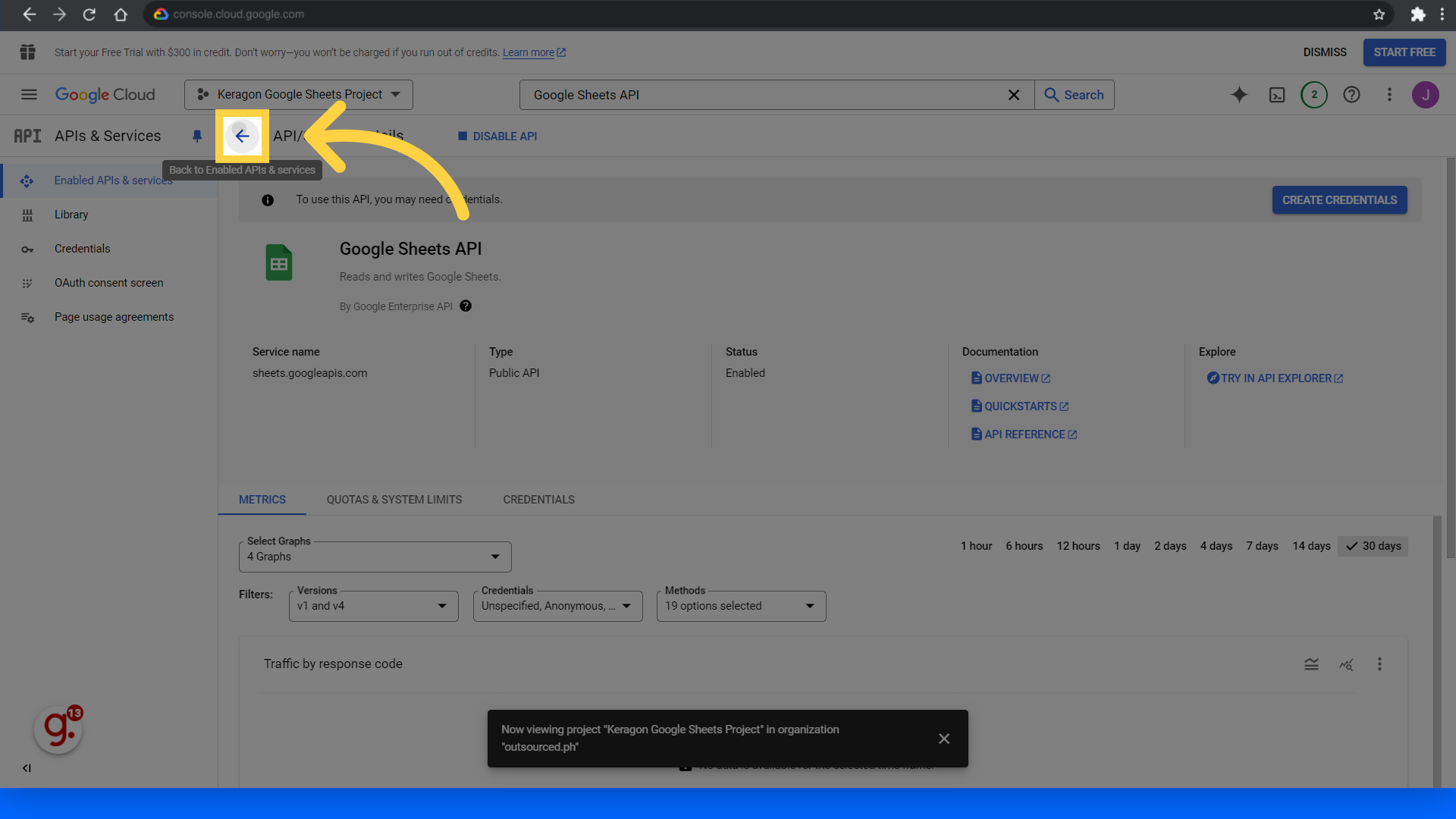Open OAuth consent screen in sidebar
The width and height of the screenshot is (1456, 819).
[x=110, y=283]
